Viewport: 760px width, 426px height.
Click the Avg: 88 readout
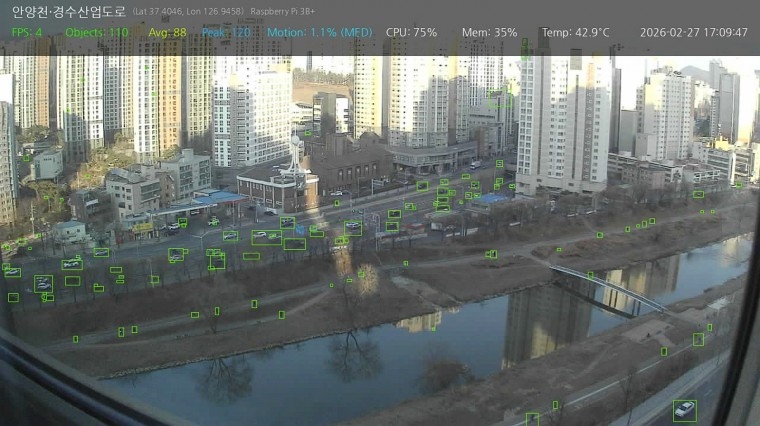tap(167, 32)
